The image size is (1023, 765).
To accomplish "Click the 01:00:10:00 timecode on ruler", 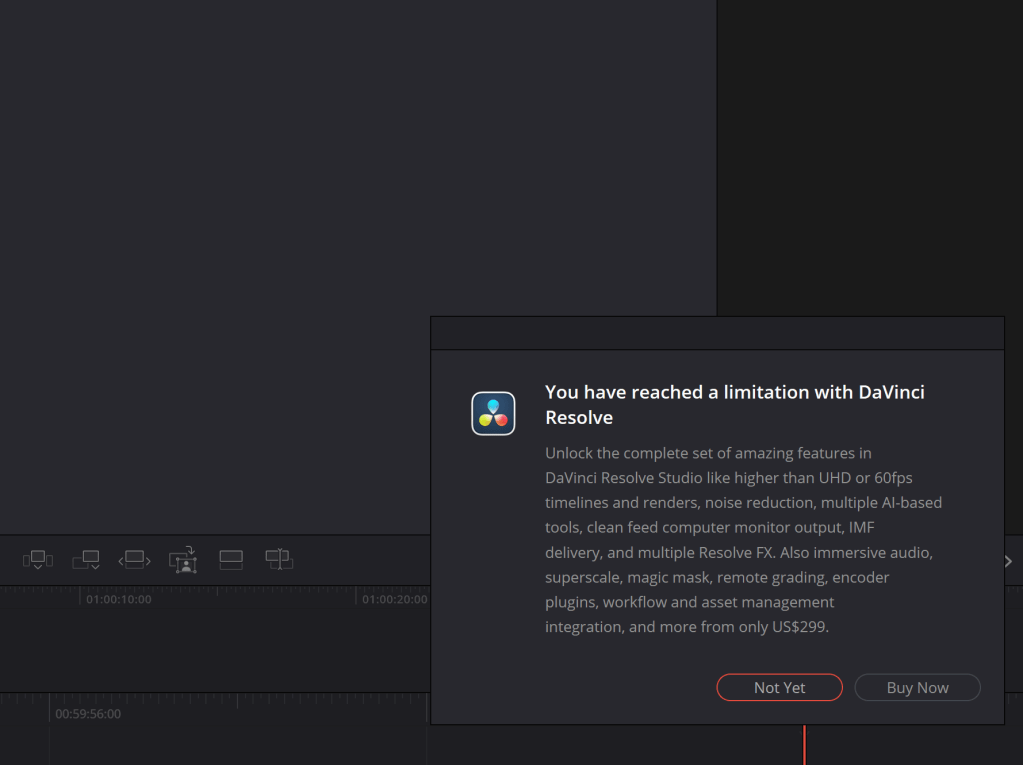I will [x=119, y=599].
